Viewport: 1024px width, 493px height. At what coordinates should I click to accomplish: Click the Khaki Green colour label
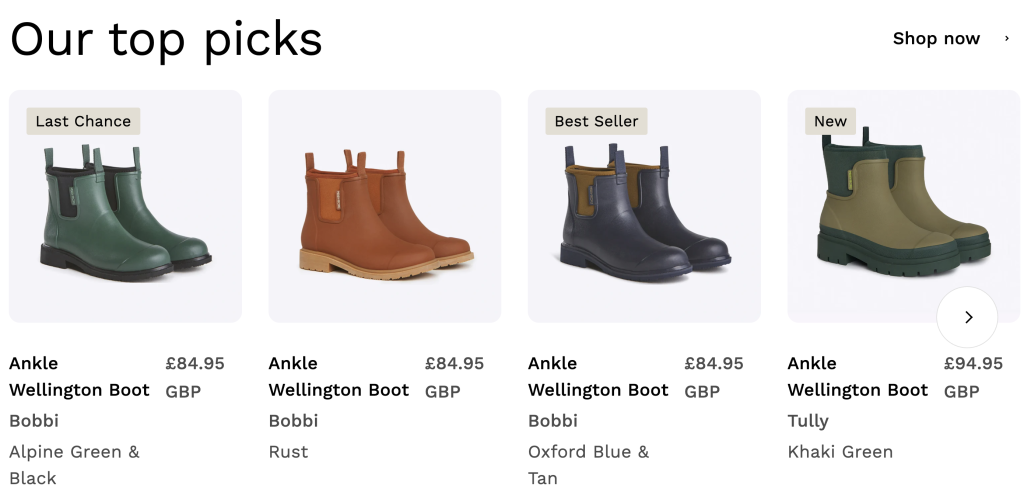click(x=840, y=452)
